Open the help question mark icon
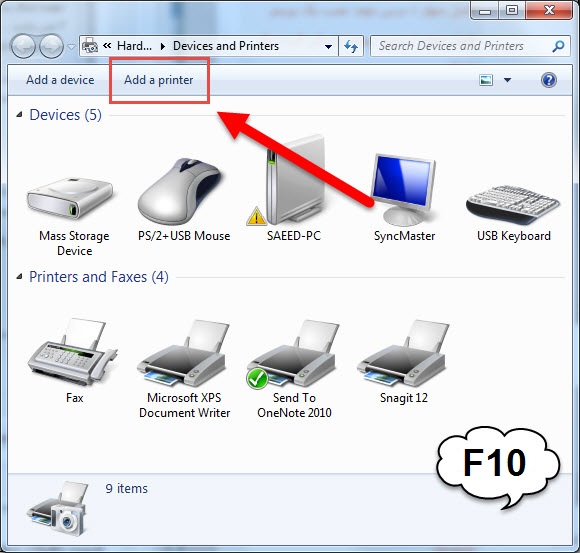 [x=549, y=80]
